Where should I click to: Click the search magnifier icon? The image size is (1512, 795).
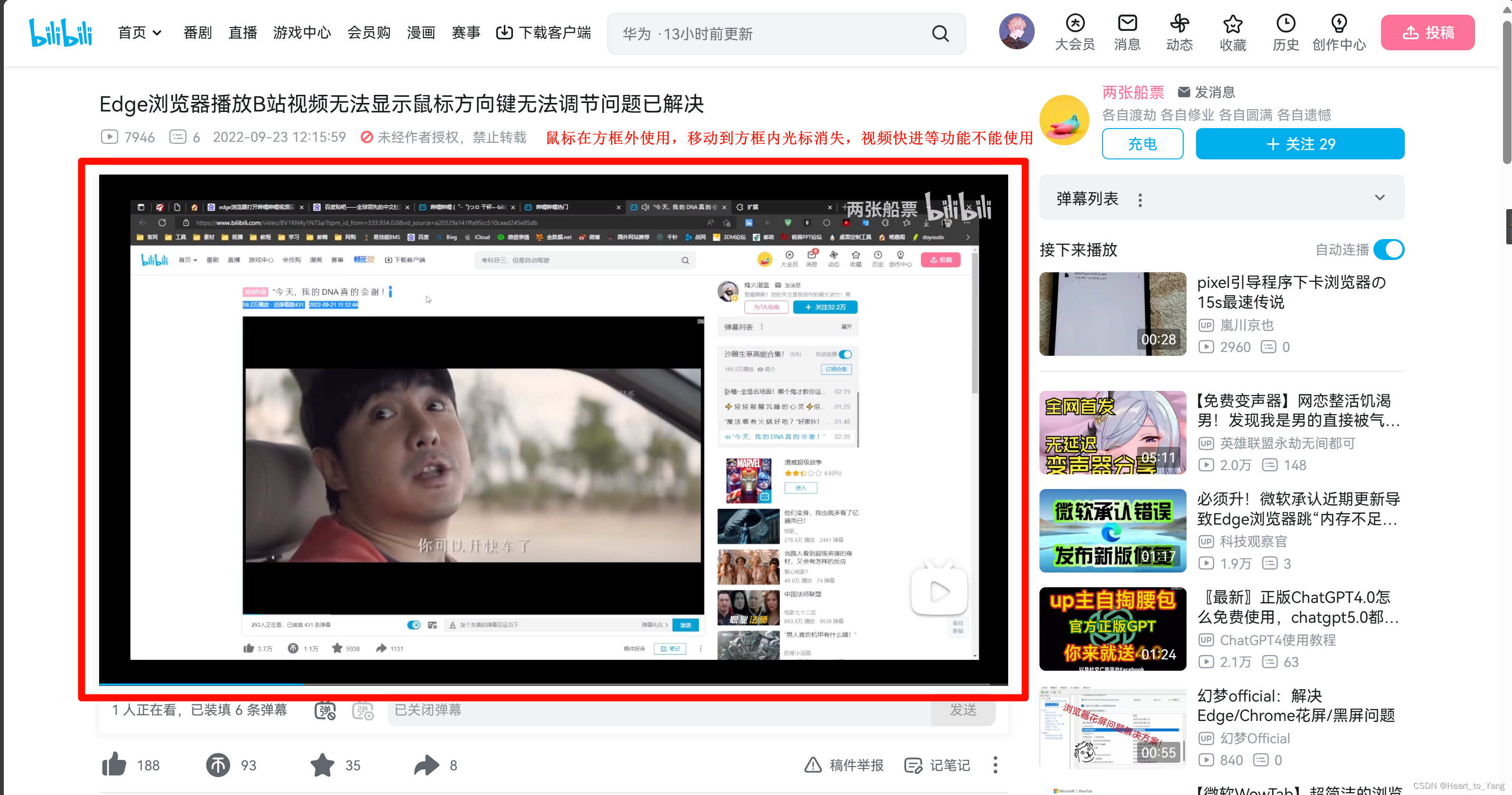pyautogui.click(x=940, y=34)
